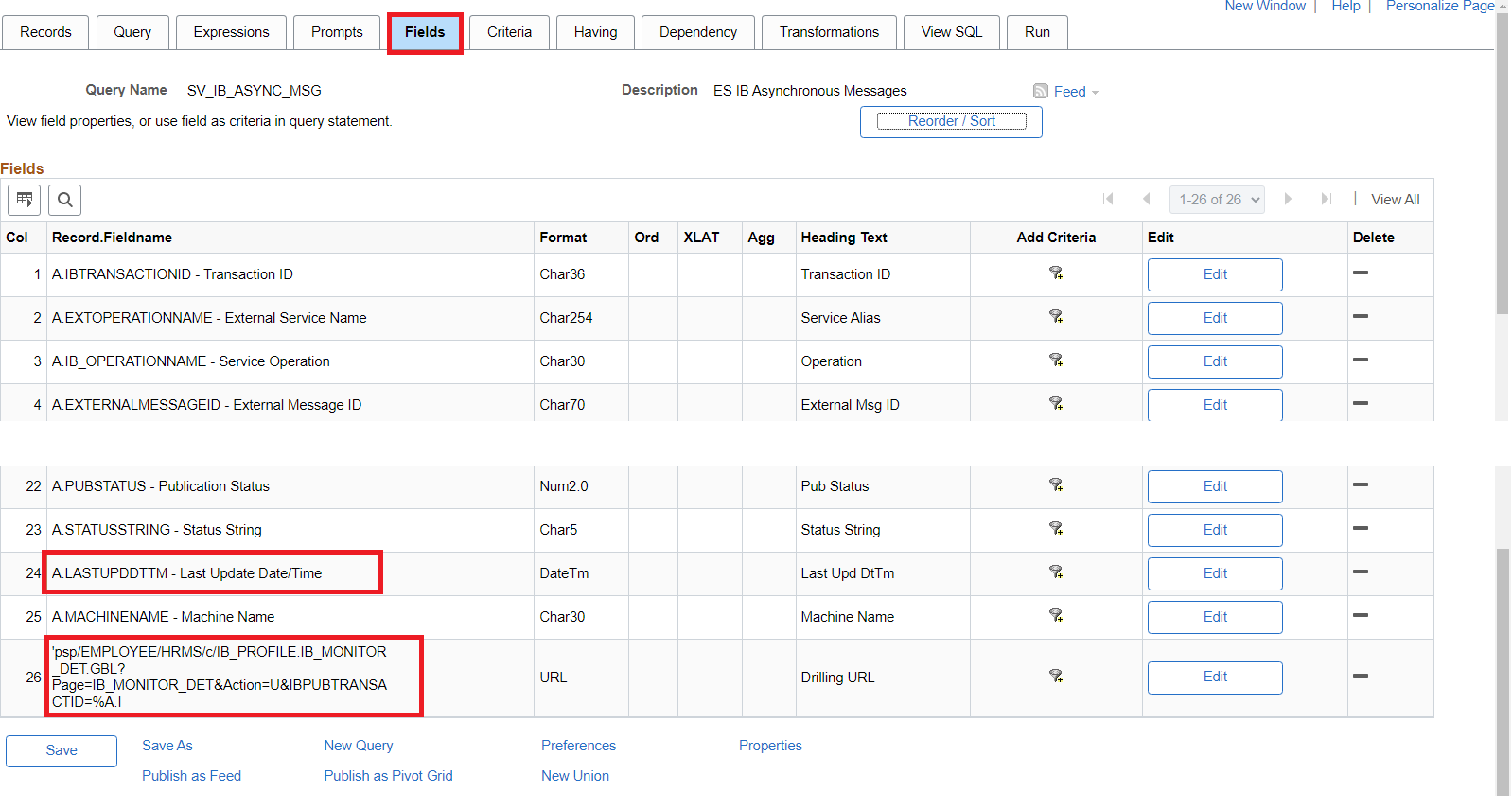This screenshot has width=1512, height=810.
Task: Open the grid personalize icon
Action: (x=25, y=200)
